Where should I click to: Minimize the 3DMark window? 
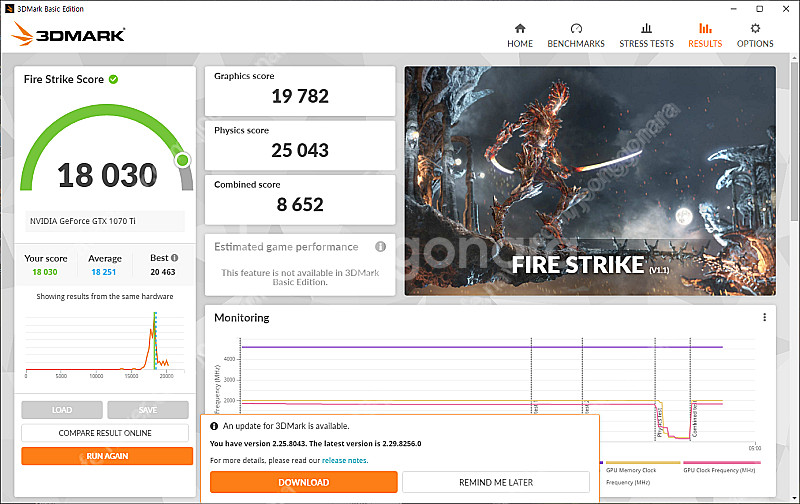[x=733, y=9]
